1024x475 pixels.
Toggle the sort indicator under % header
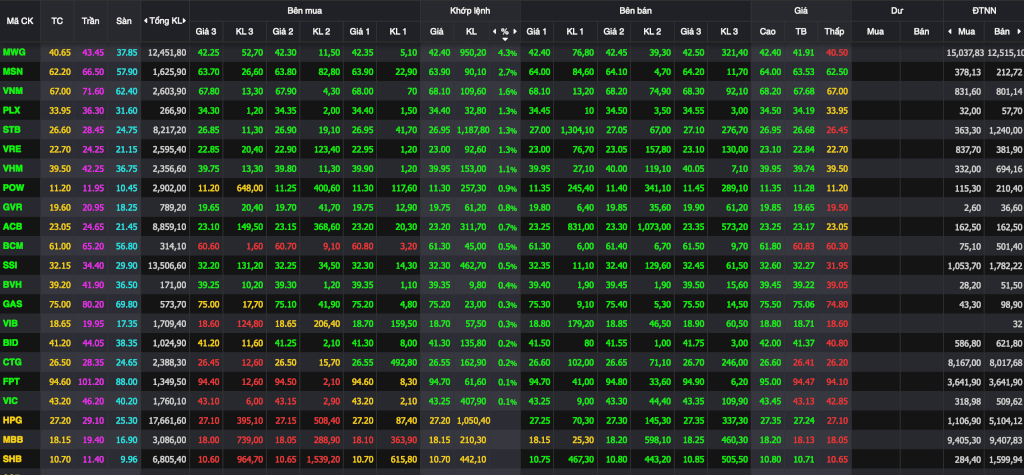(505, 39)
